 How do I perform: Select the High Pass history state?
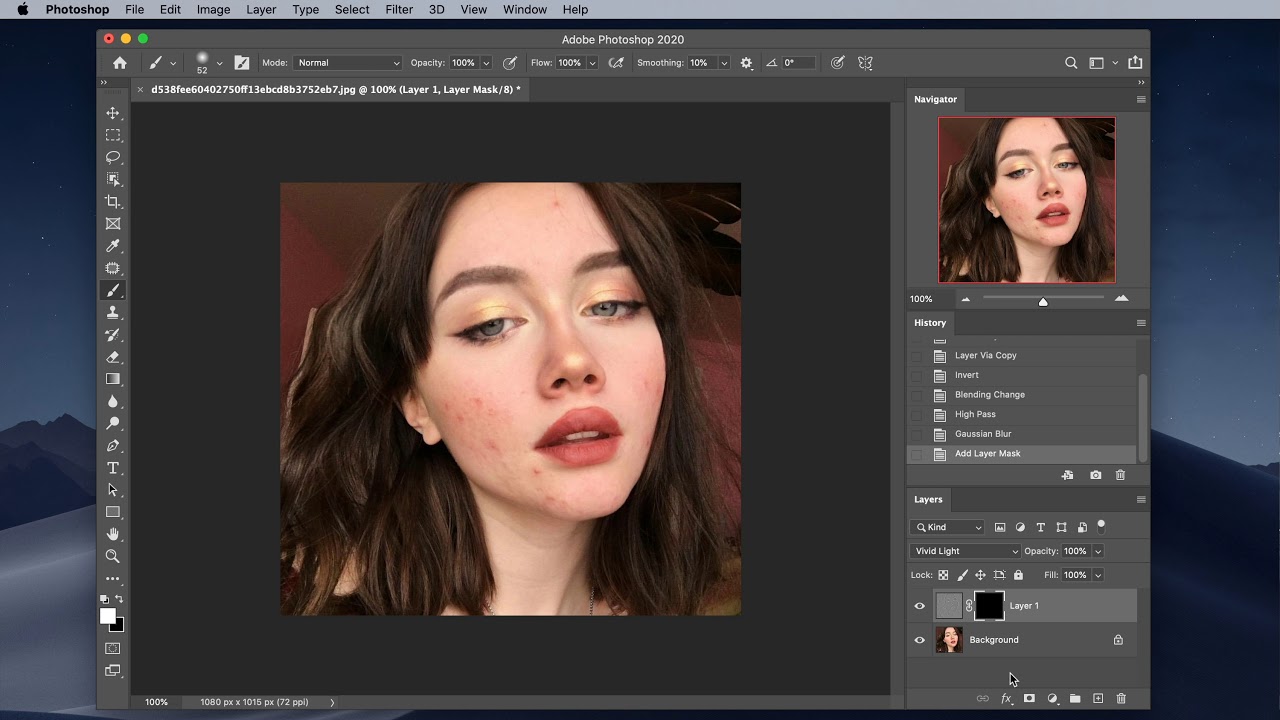[975, 414]
